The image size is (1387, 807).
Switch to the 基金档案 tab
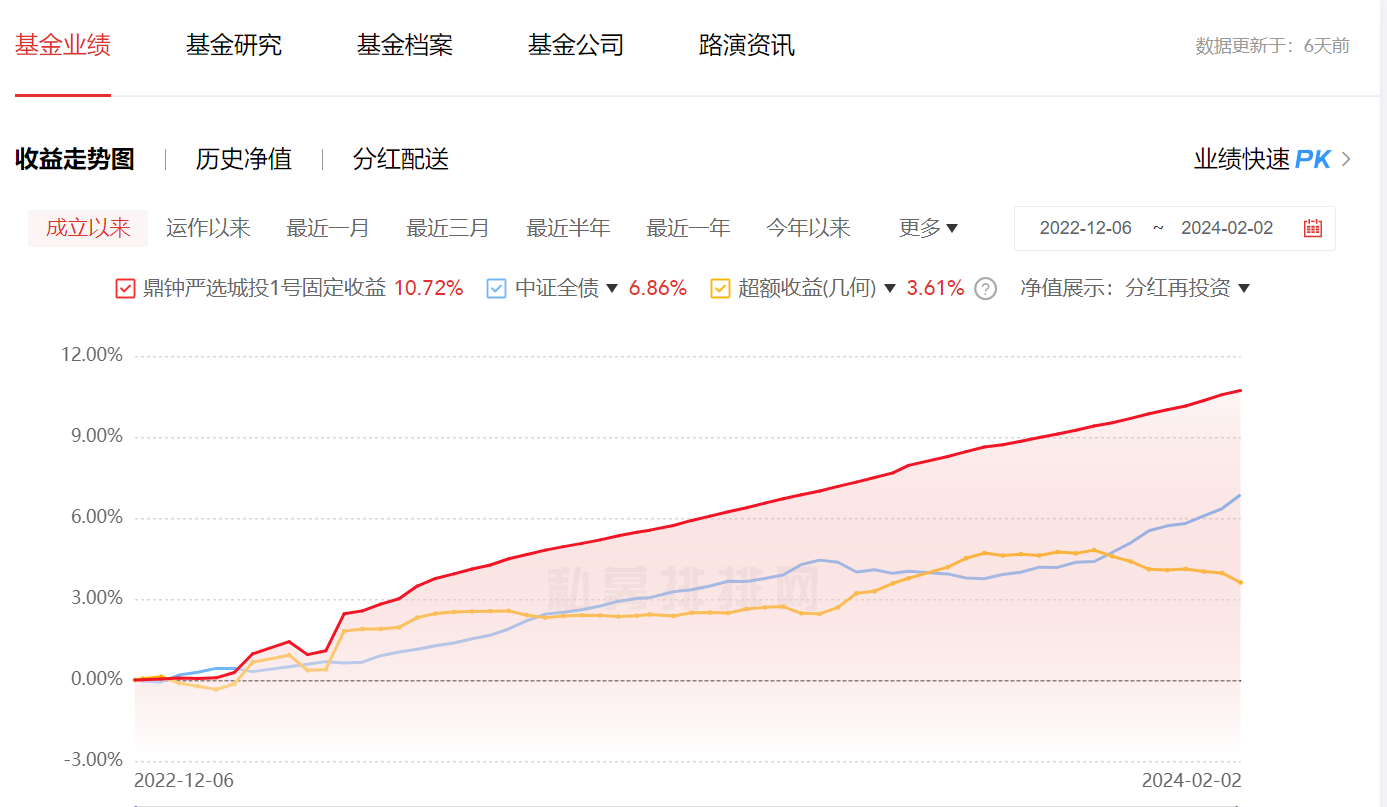[405, 45]
